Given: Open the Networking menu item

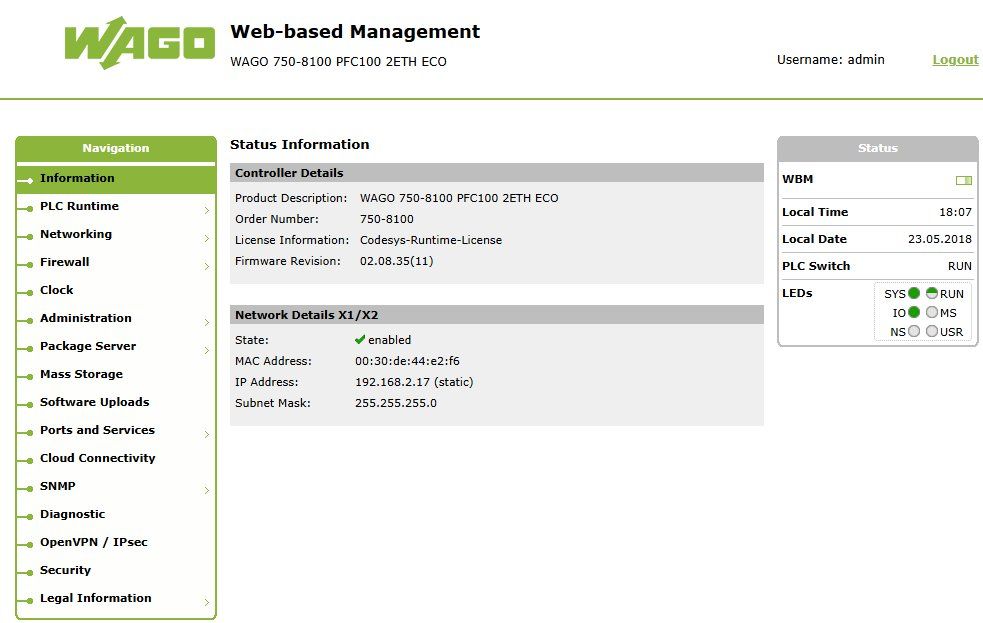Looking at the screenshot, I should pos(116,234).
